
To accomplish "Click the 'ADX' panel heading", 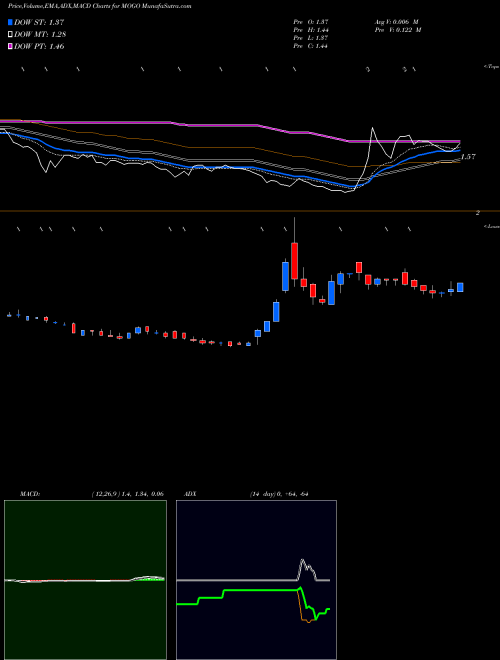I will pyautogui.click(x=190, y=494).
